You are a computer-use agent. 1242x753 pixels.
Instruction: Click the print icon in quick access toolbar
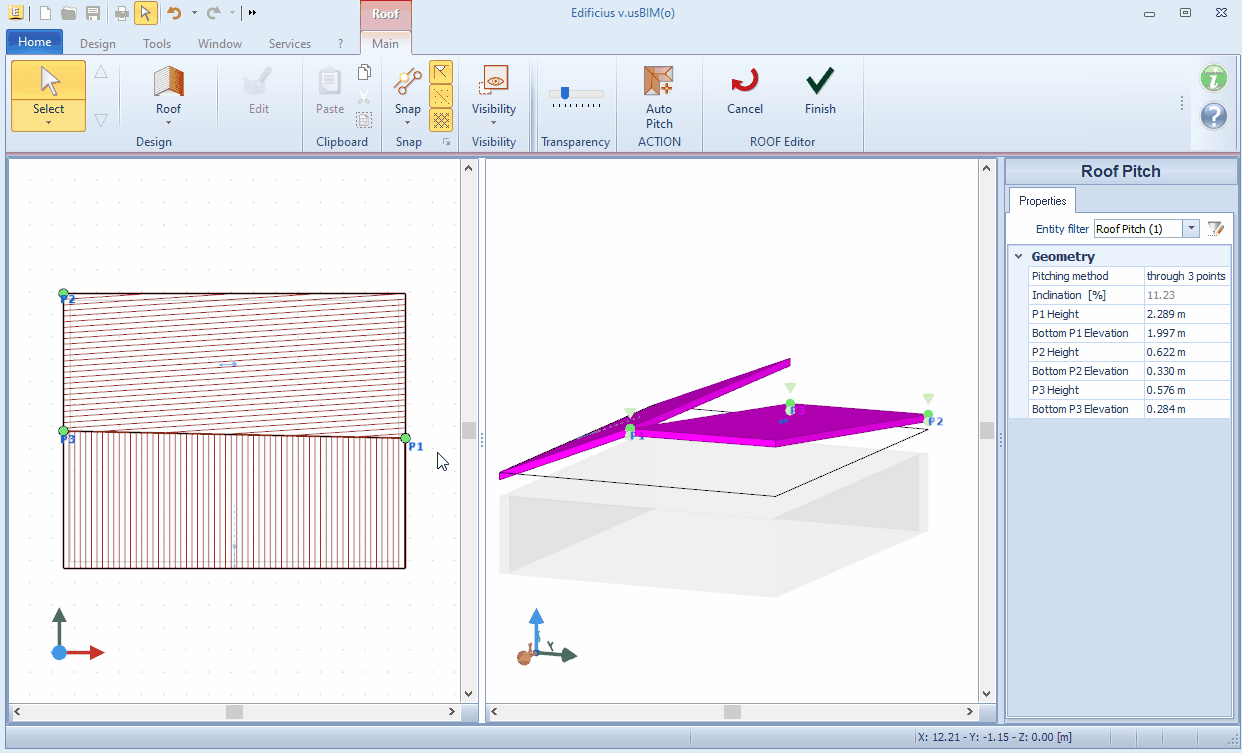coord(121,13)
